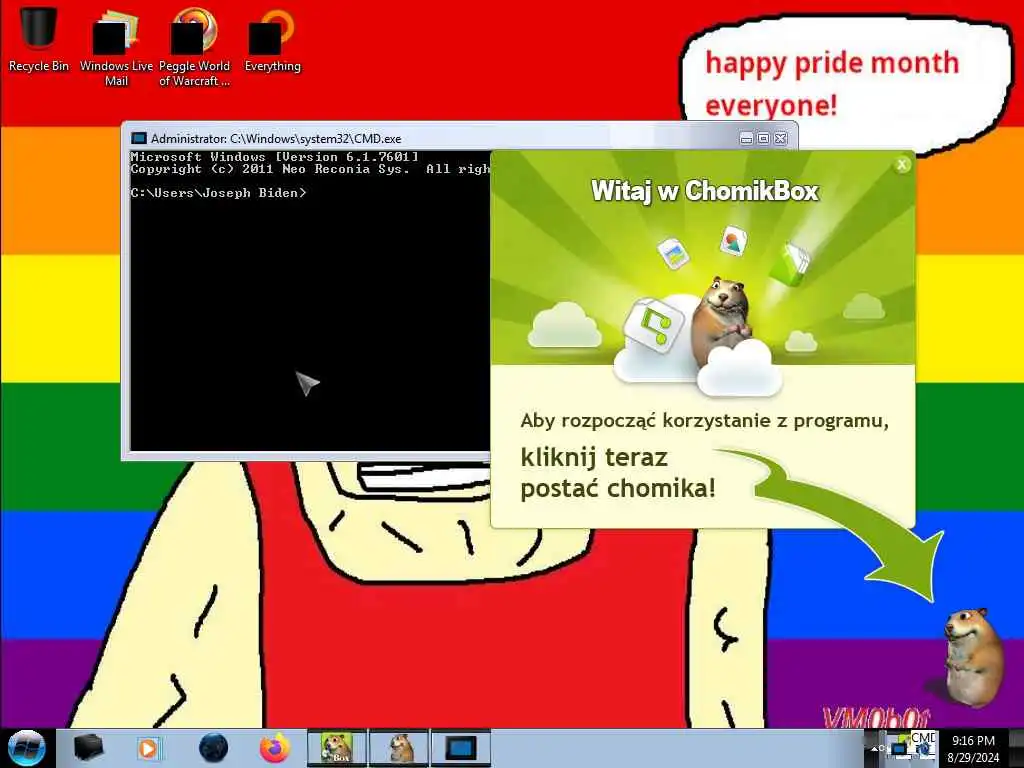This screenshot has height=768, width=1024.
Task: Switch to the CMD window taskbar button
Action: click(460, 748)
